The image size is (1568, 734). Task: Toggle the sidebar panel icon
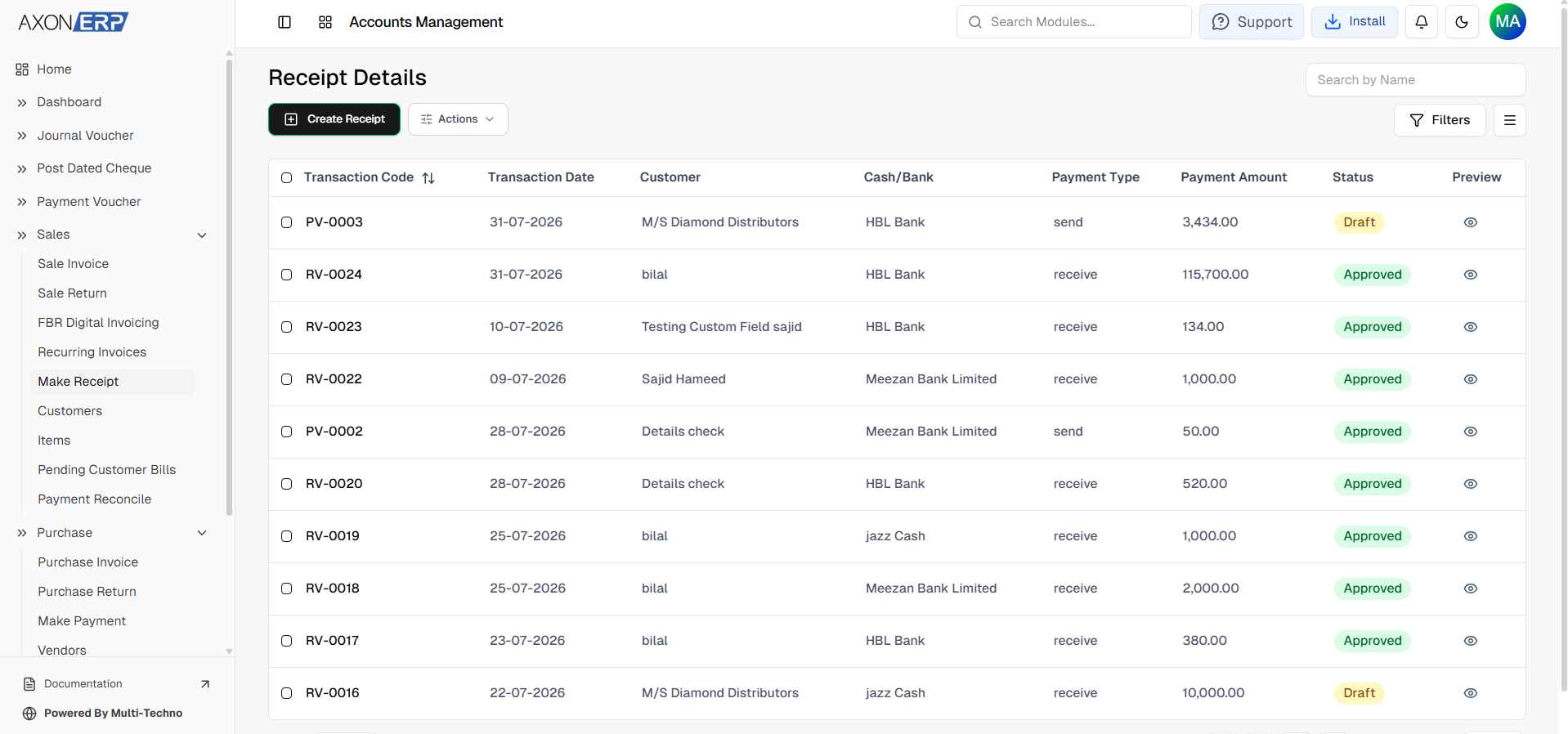point(284,22)
